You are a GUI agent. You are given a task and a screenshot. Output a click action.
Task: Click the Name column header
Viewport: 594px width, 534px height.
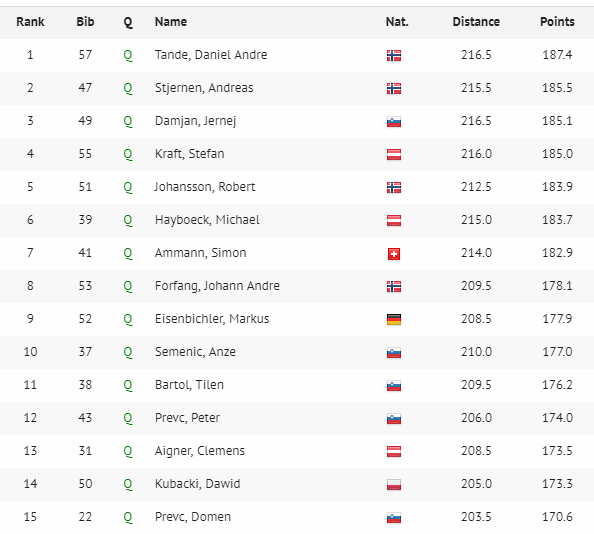tap(171, 22)
